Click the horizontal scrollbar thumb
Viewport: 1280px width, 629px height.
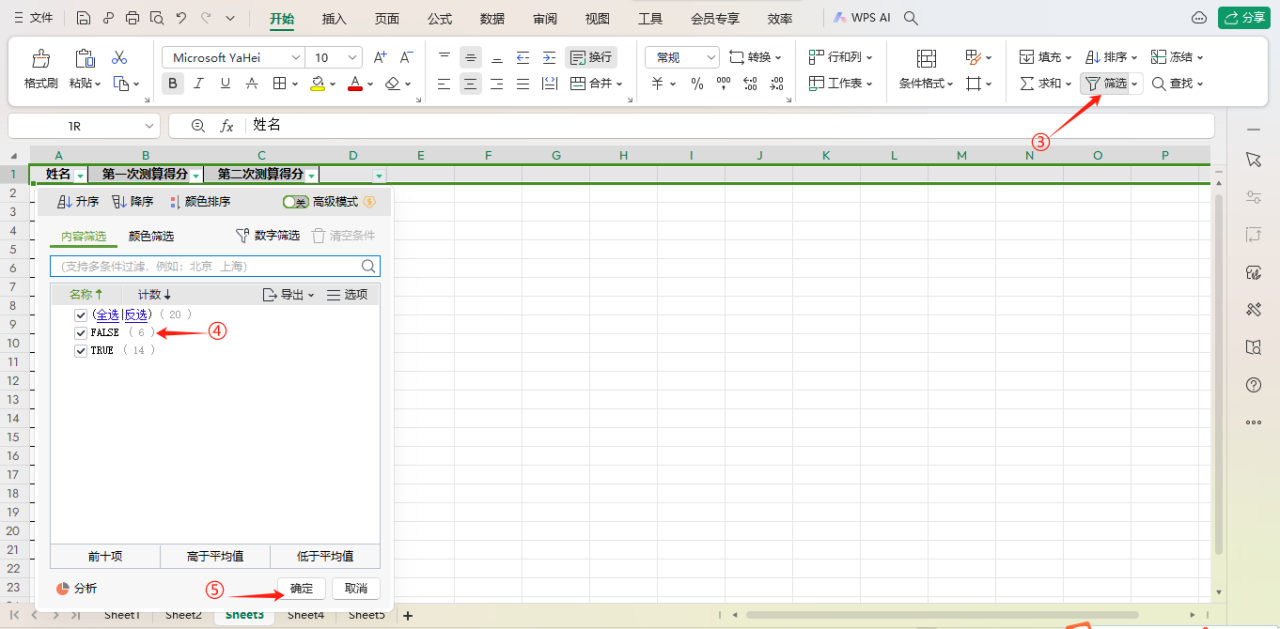pyautogui.click(x=941, y=615)
